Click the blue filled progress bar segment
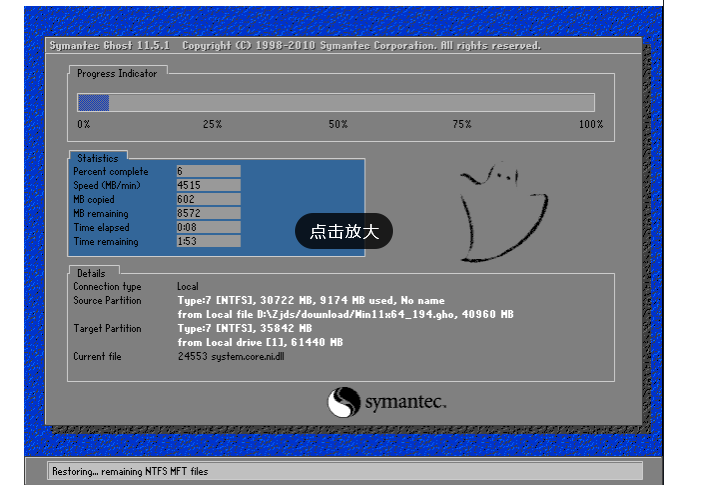 coord(93,103)
